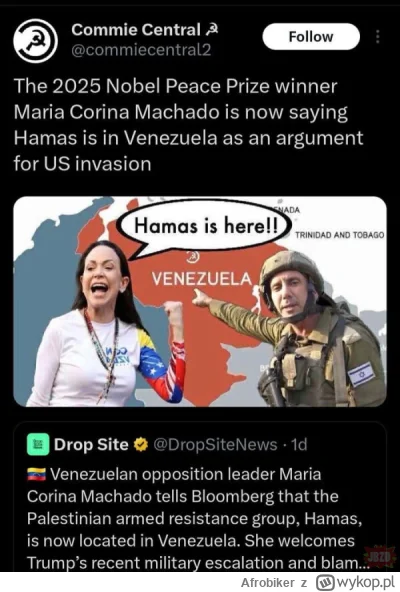Open the @commiecentral2 handle link
Screen dimensions: 400x592
pos(141,50)
